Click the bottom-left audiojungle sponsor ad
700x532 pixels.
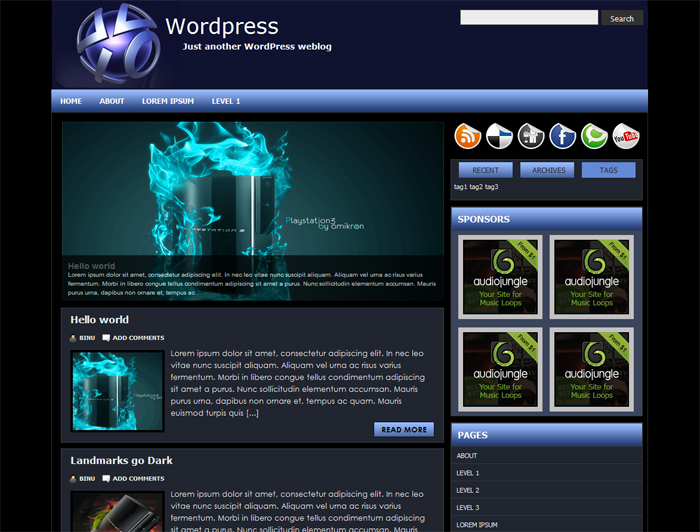tap(500, 369)
